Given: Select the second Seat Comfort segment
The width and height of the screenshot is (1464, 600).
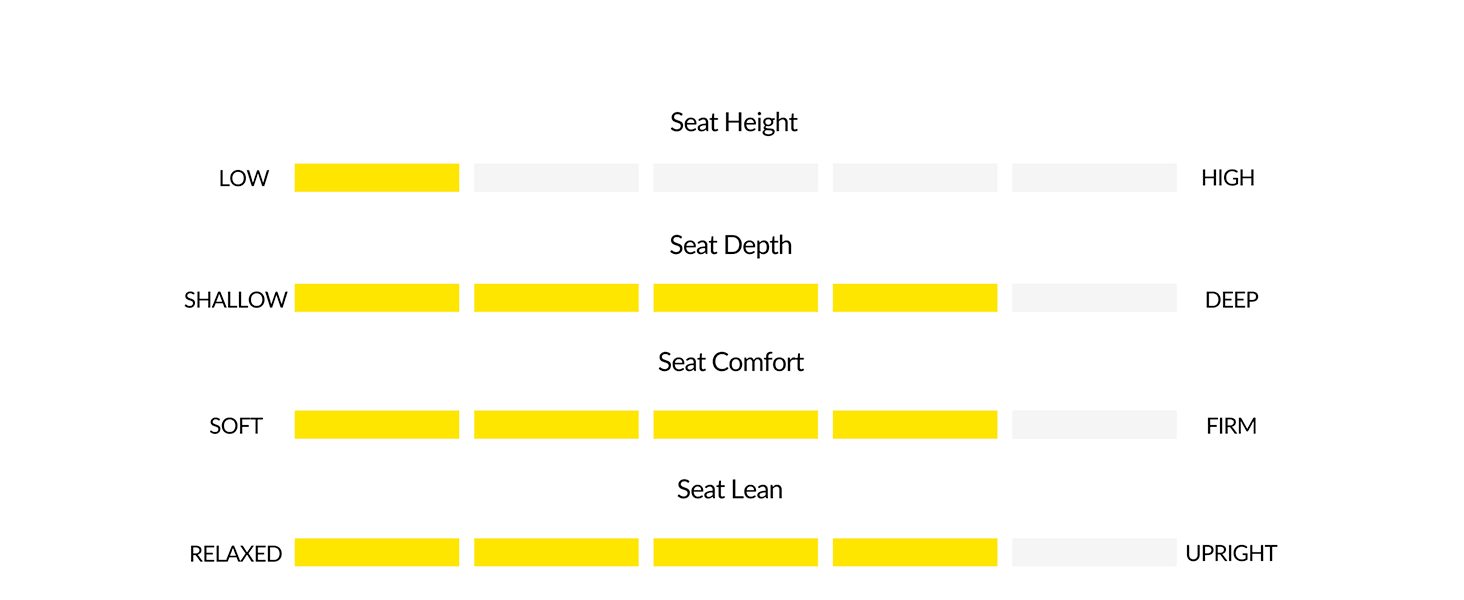Looking at the screenshot, I should click(556, 425).
